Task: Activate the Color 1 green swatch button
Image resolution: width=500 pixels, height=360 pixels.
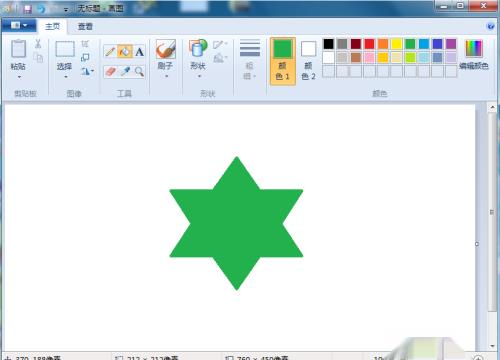Action: (283, 61)
